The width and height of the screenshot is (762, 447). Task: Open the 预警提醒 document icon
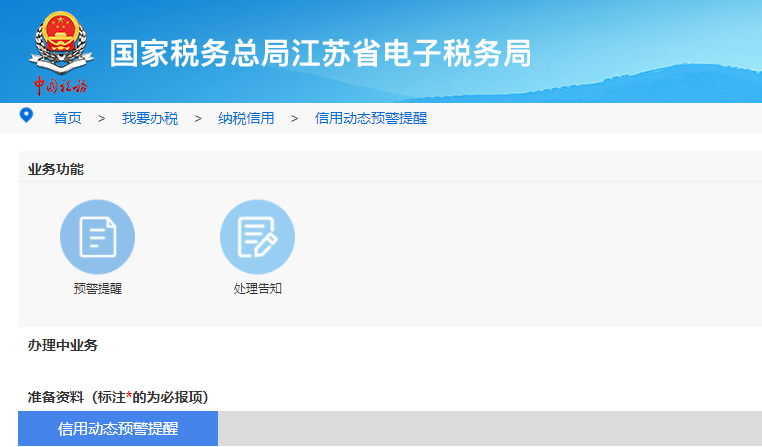point(97,237)
